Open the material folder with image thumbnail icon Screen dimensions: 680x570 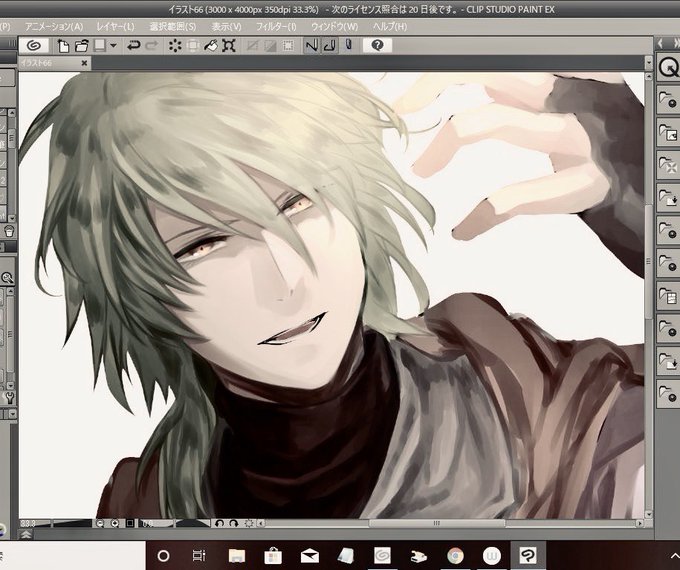[x=669, y=133]
